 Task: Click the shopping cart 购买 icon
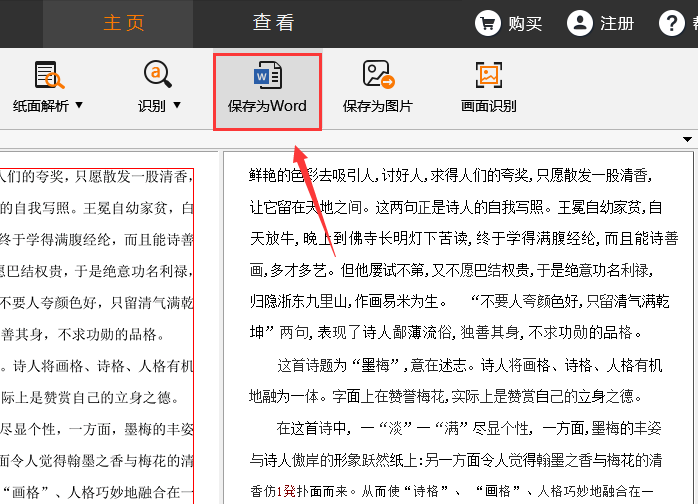click(x=487, y=23)
